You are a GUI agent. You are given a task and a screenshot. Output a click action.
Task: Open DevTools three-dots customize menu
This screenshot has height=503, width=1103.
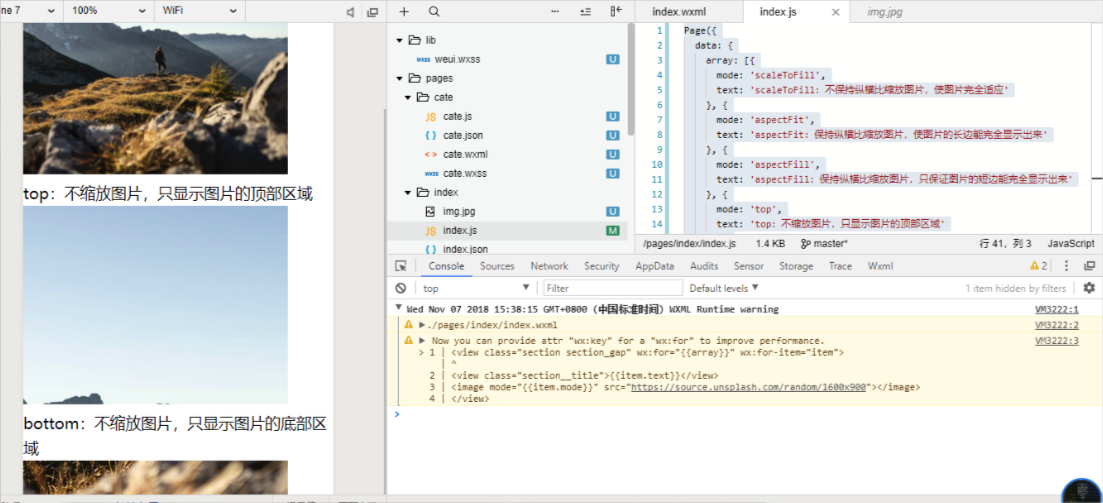[x=1066, y=266]
